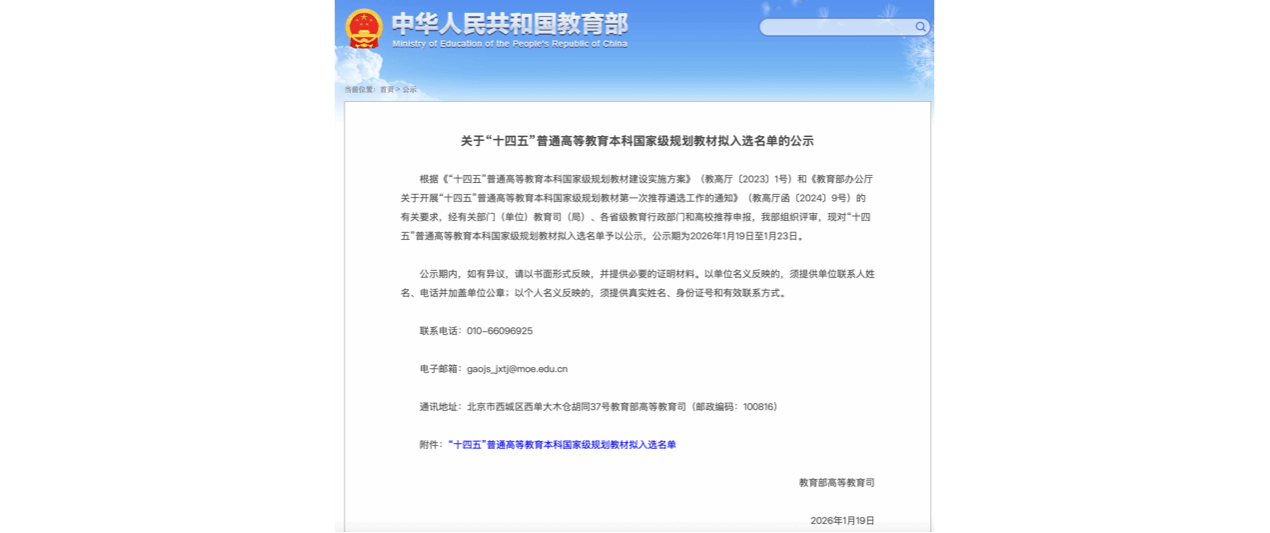Click the 中华人民共和国教育部 site title
Viewport: 1270px width, 533px height.
pyautogui.click(x=509, y=23)
